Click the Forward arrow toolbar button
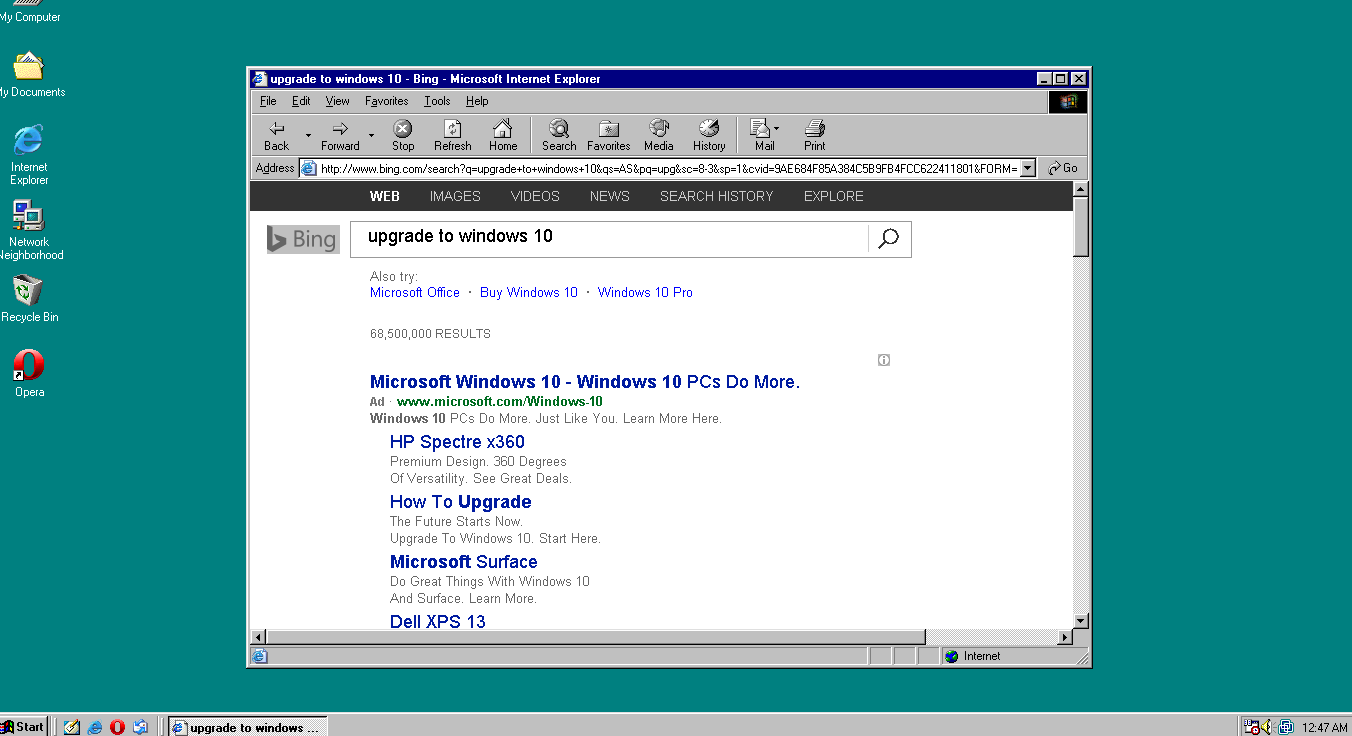1352x736 pixels. 340,135
